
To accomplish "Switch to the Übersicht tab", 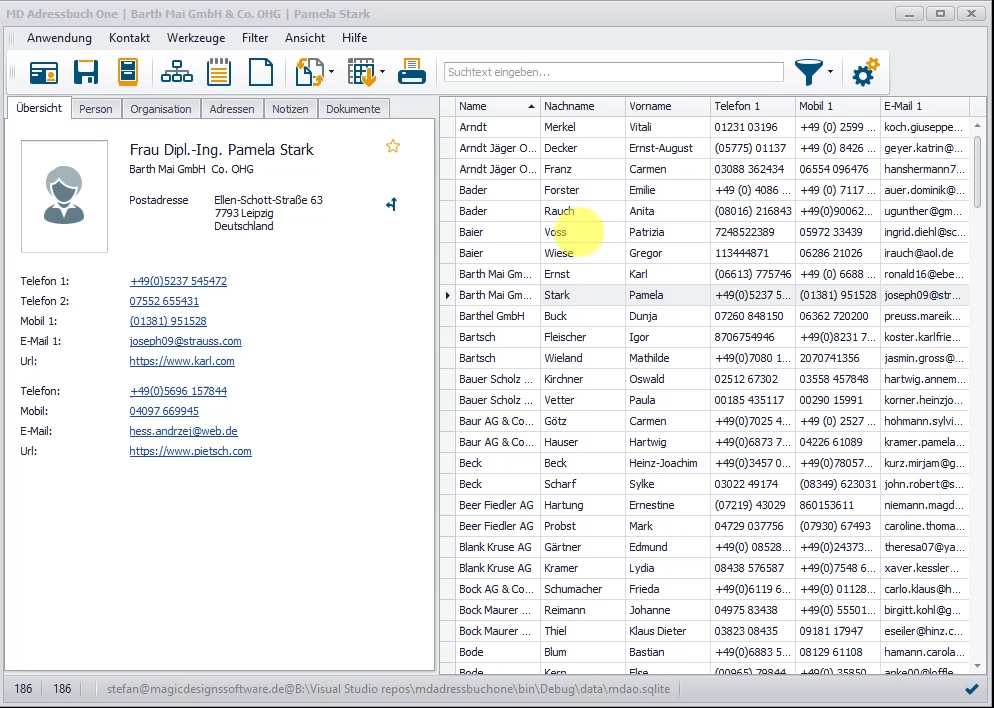I will click(39, 108).
